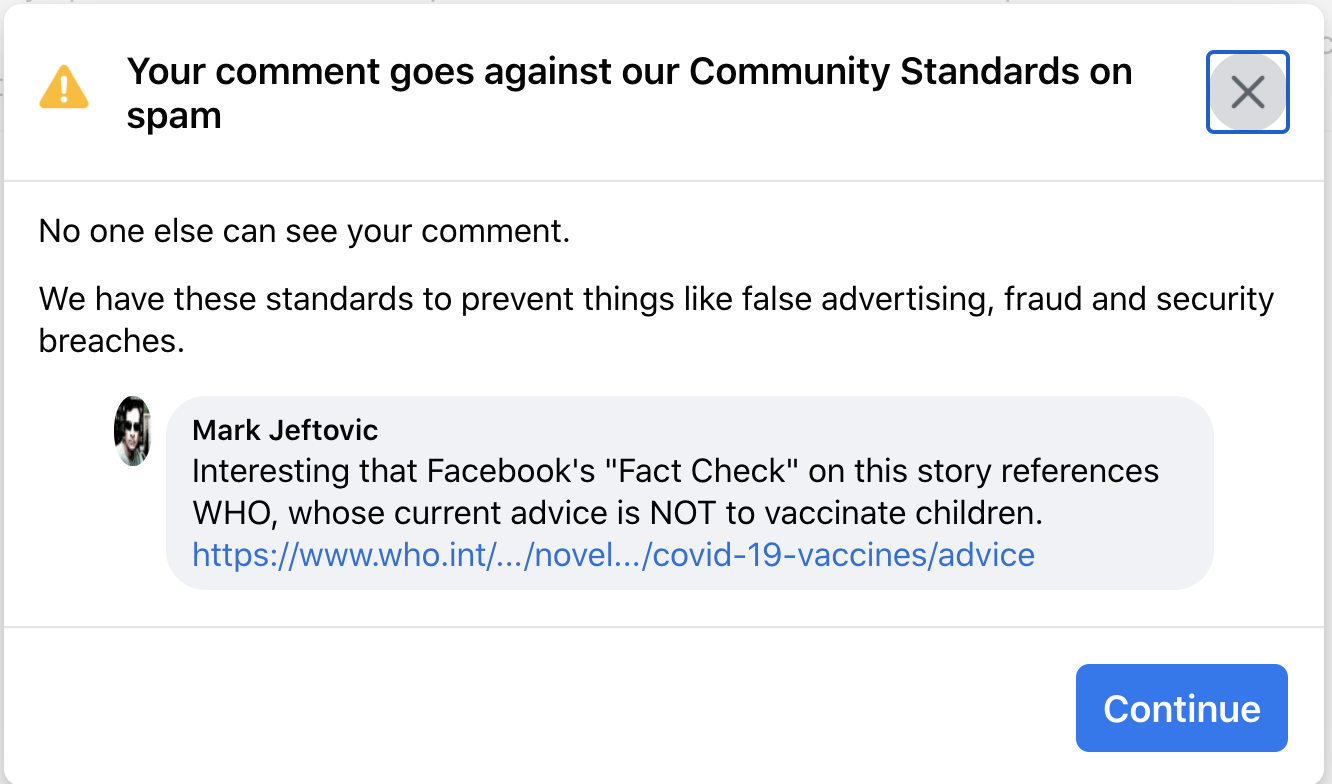This screenshot has width=1332, height=784.
Task: Open the who.int covid-19 vaccines advice link
Action: [613, 554]
